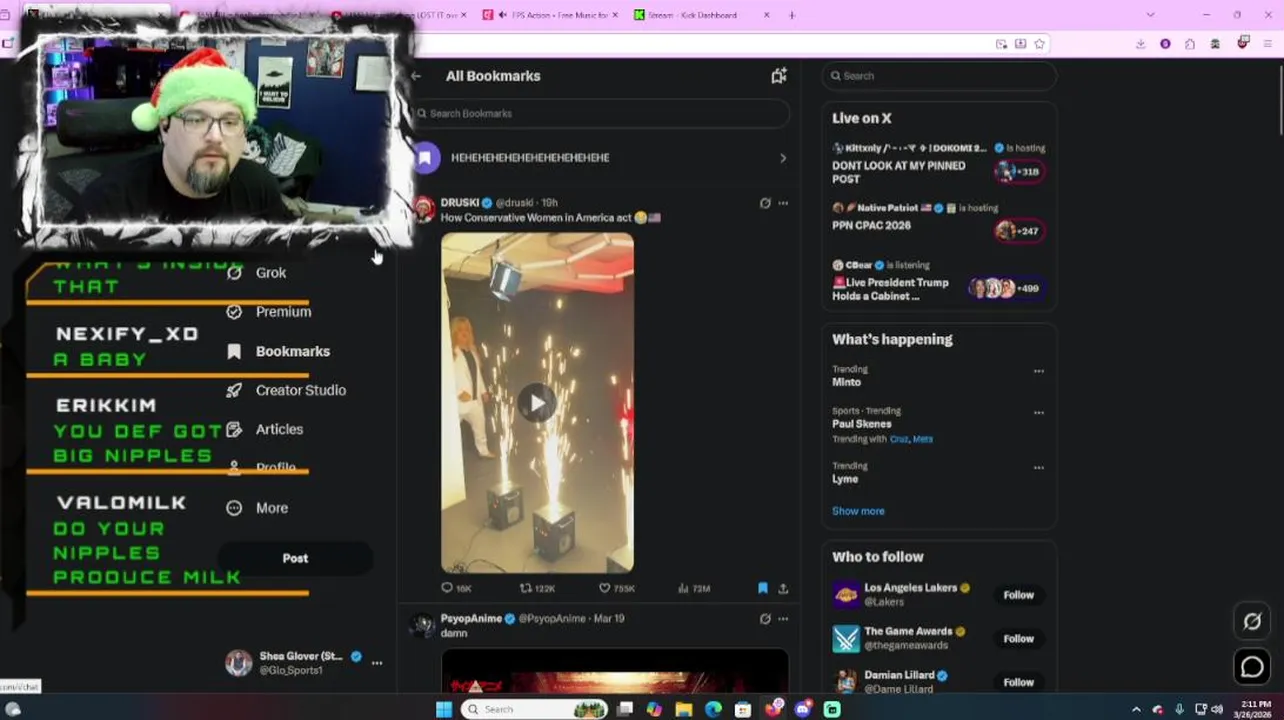
Task: Click the Grok icon on the DRUSKI post
Action: click(765, 203)
